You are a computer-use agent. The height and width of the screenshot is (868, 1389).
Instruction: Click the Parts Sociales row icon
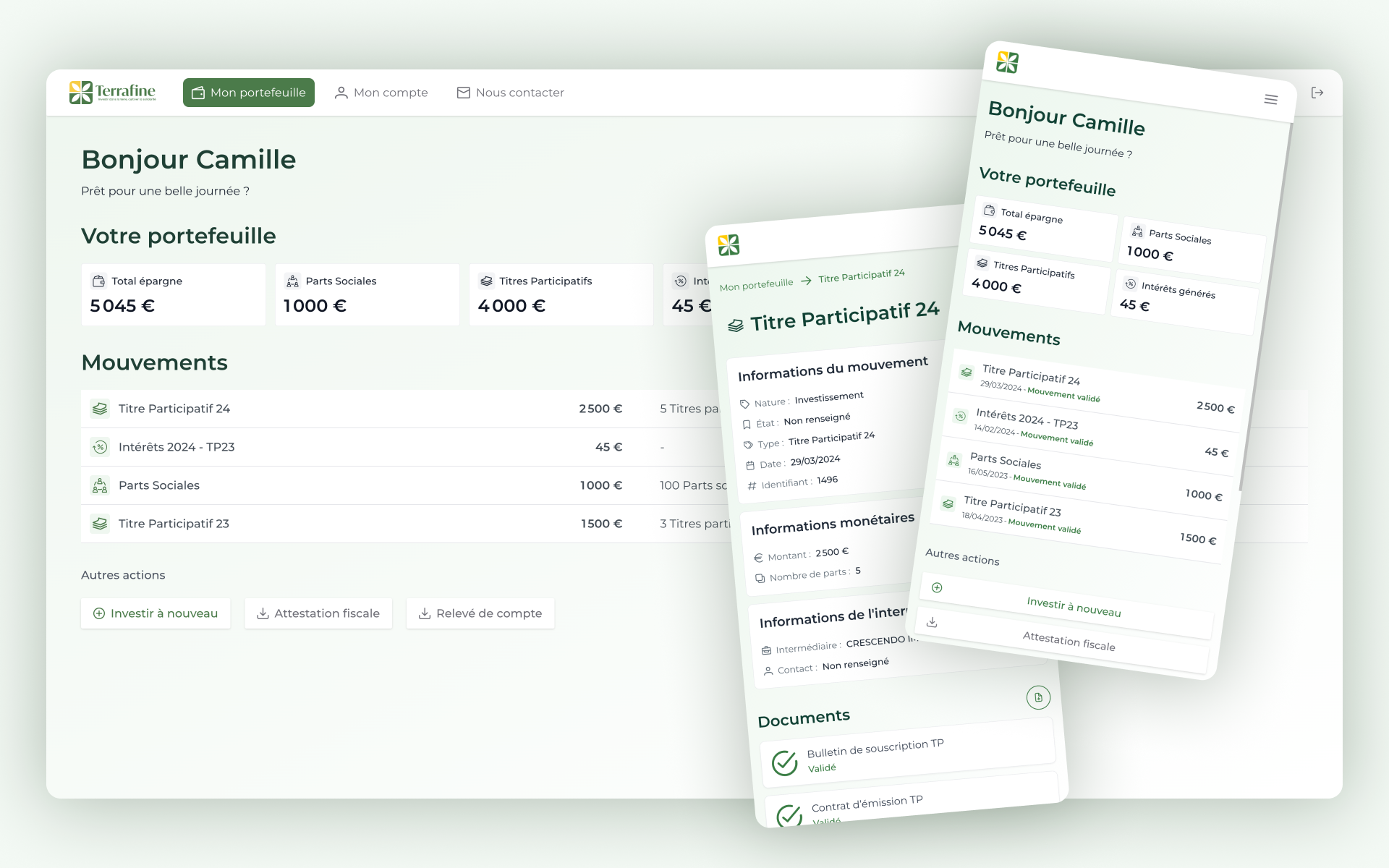pos(100,485)
